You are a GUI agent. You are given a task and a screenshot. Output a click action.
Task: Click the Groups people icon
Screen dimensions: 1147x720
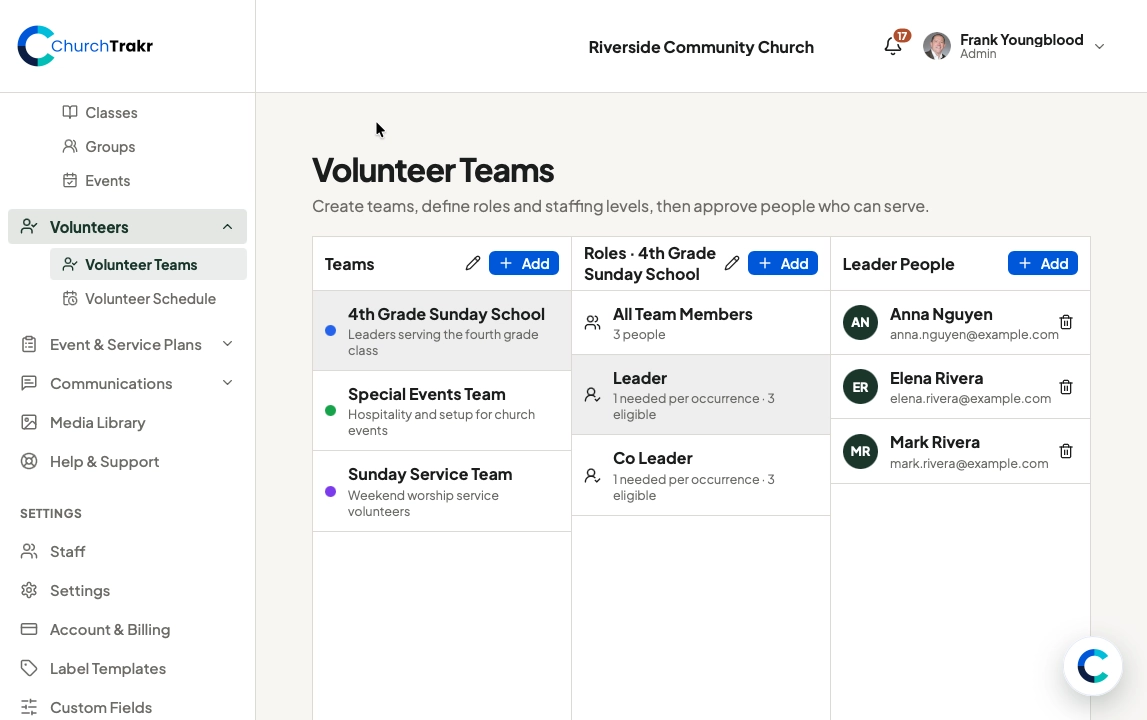tap(69, 146)
